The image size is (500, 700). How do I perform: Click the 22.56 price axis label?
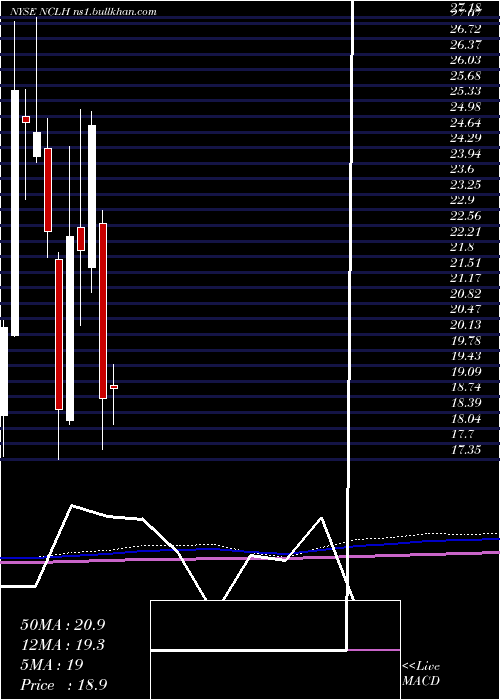466,216
